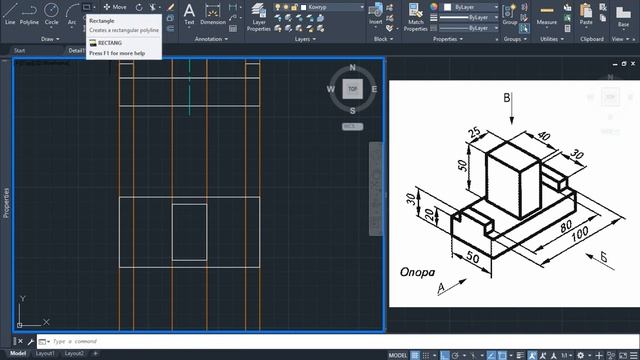Toggle ortho mode in status bar
Viewport: 640px width, 360px height.
[x=445, y=356]
